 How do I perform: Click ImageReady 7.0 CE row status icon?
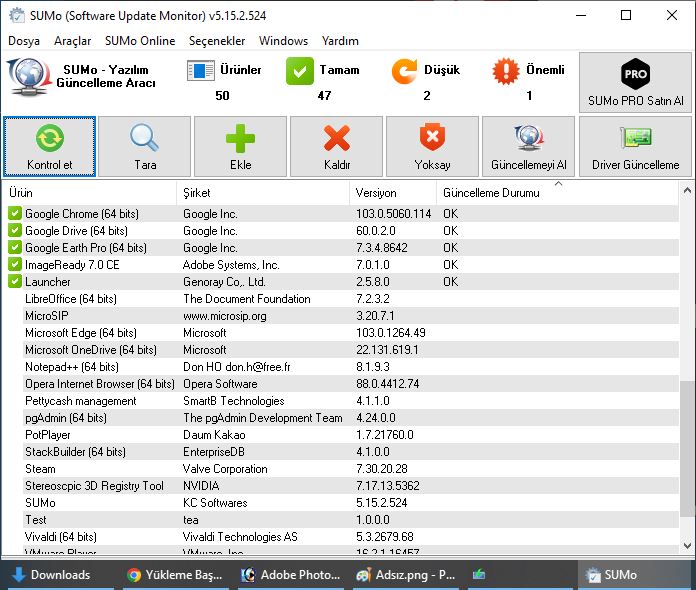pos(15,265)
